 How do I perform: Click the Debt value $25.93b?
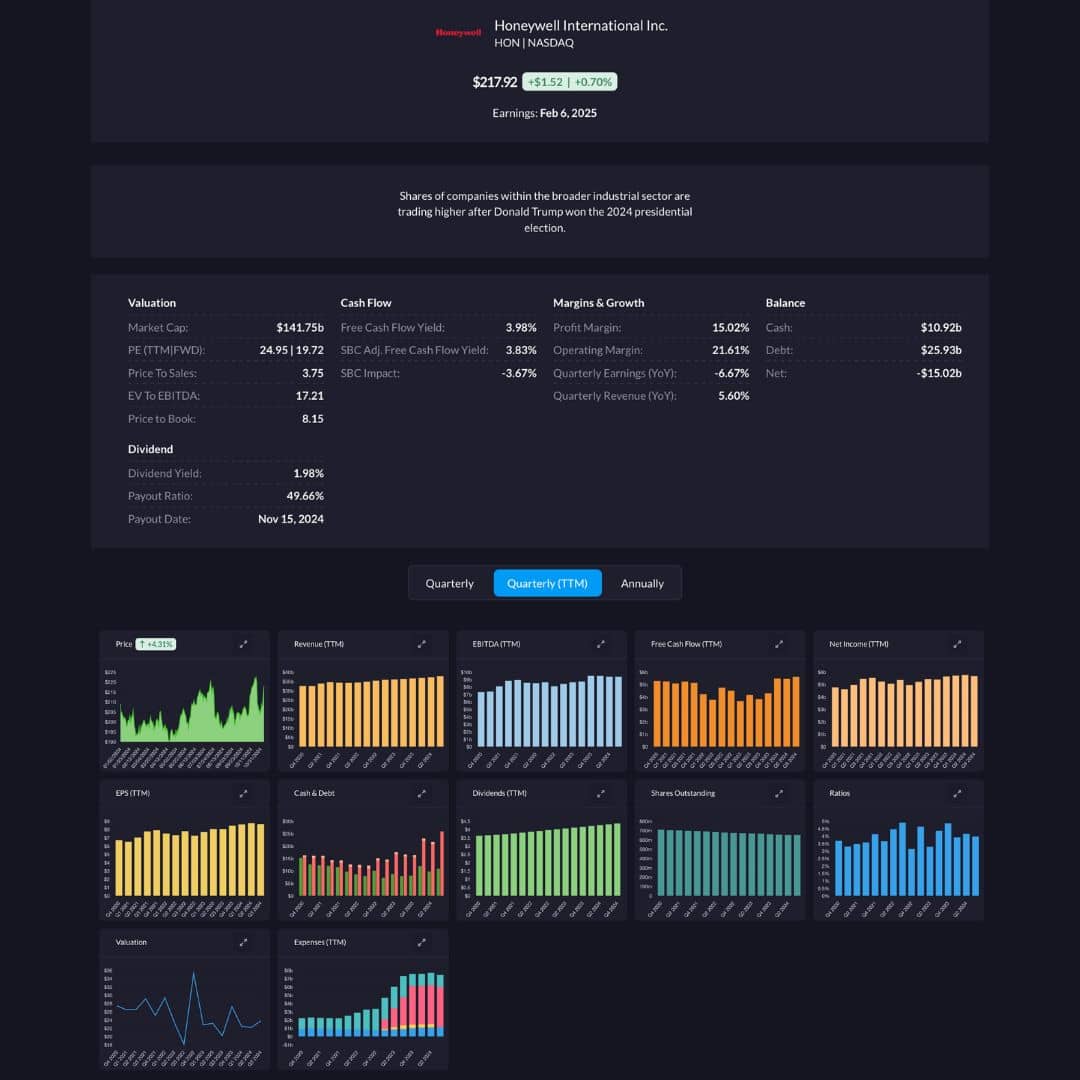pyautogui.click(x=941, y=350)
